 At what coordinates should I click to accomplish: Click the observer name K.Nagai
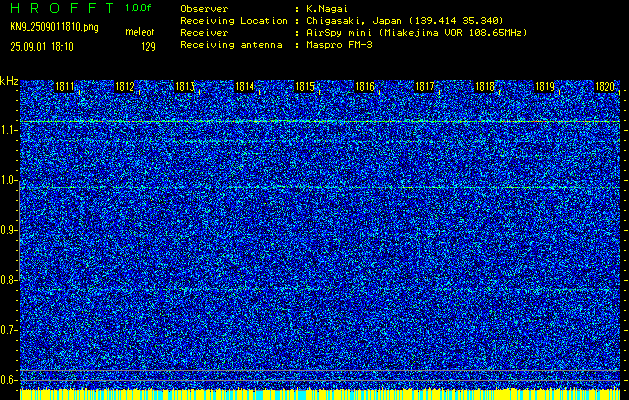[x=327, y=8]
